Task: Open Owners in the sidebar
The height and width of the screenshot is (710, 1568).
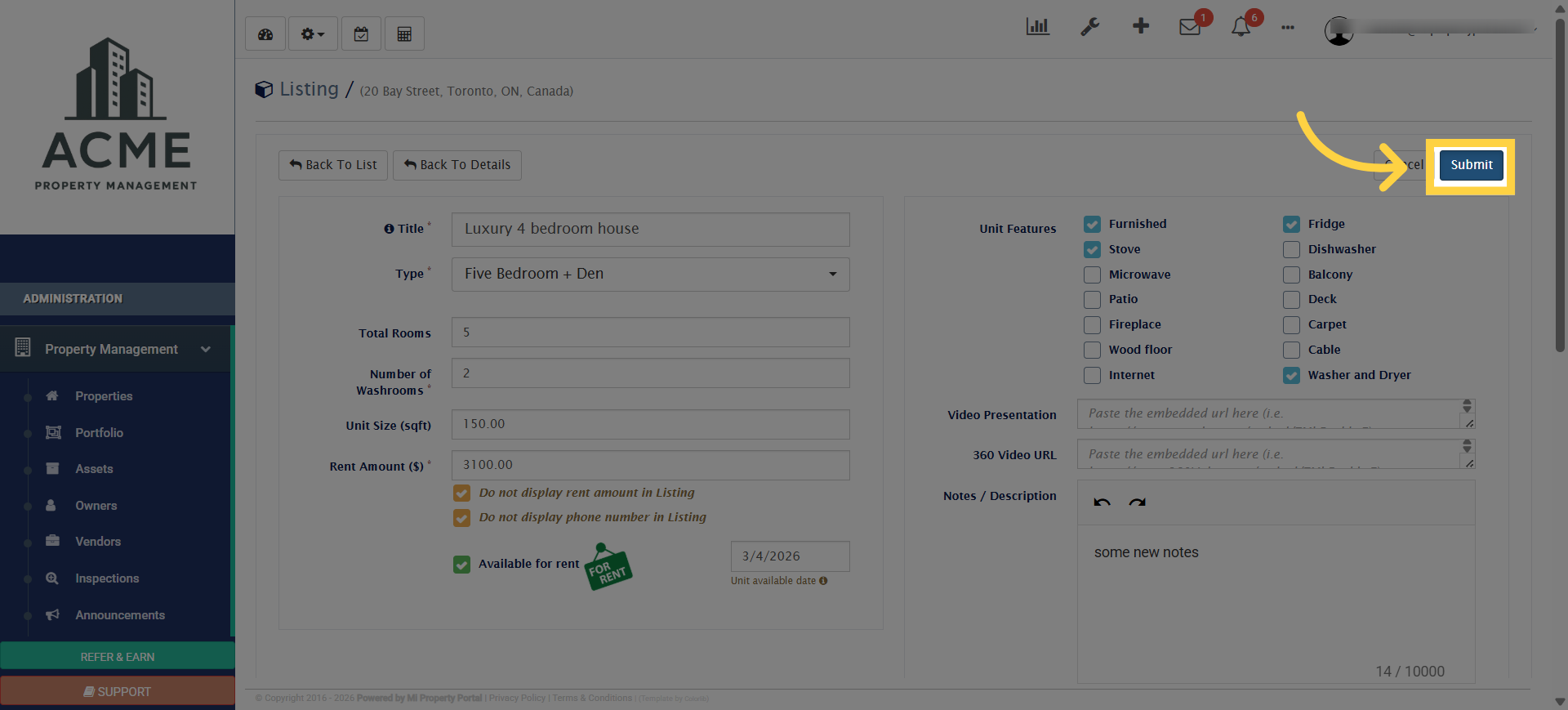Action: [x=96, y=506]
